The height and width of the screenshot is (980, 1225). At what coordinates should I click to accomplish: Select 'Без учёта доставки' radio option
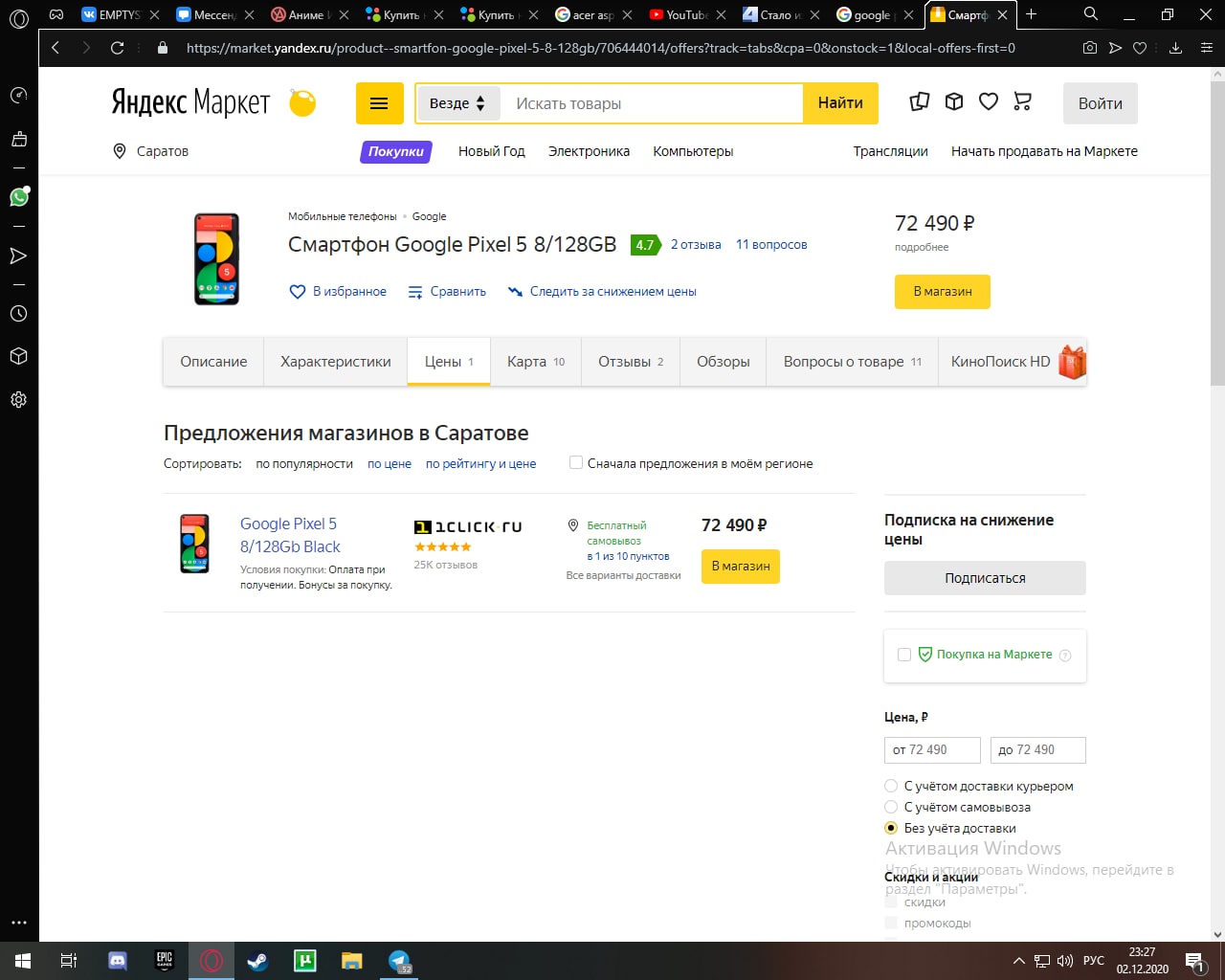[891, 828]
